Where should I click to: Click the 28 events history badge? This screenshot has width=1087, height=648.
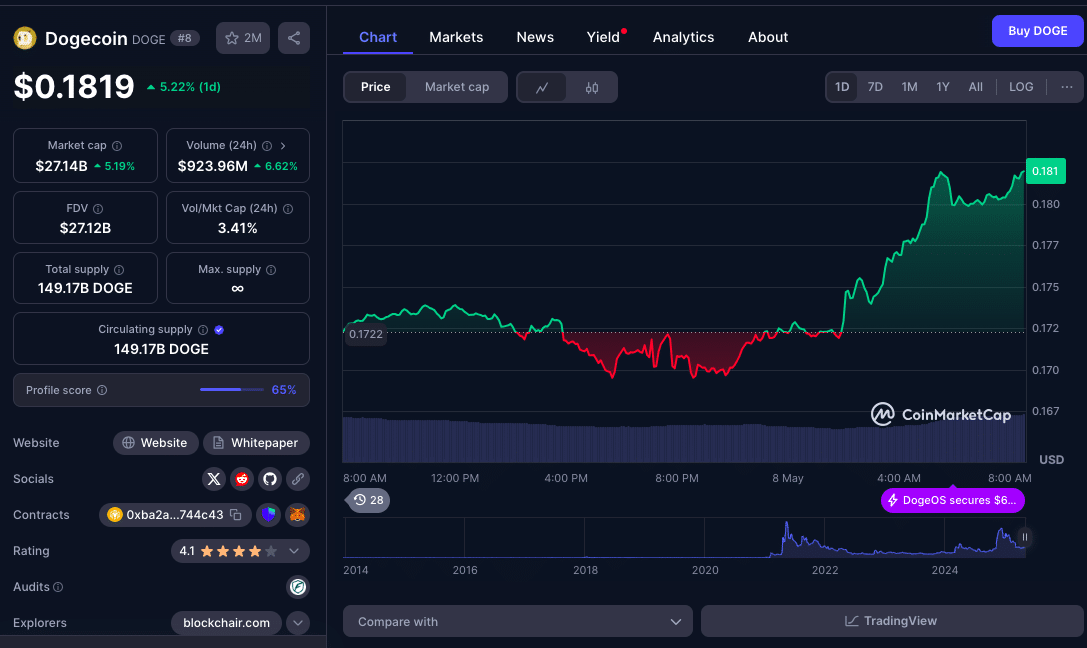368,500
